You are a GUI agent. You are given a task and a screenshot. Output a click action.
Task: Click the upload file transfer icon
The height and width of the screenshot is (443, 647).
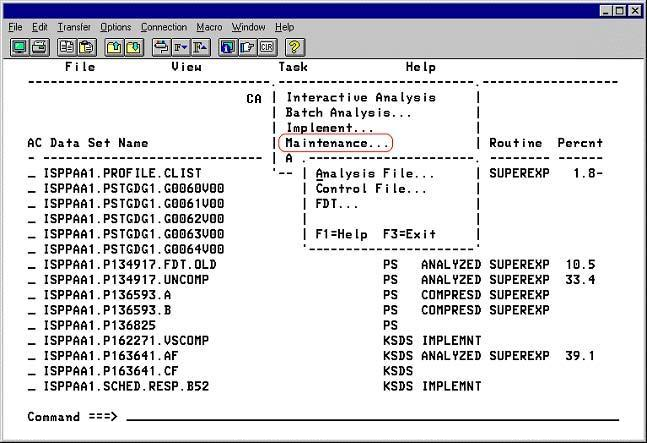click(114, 47)
